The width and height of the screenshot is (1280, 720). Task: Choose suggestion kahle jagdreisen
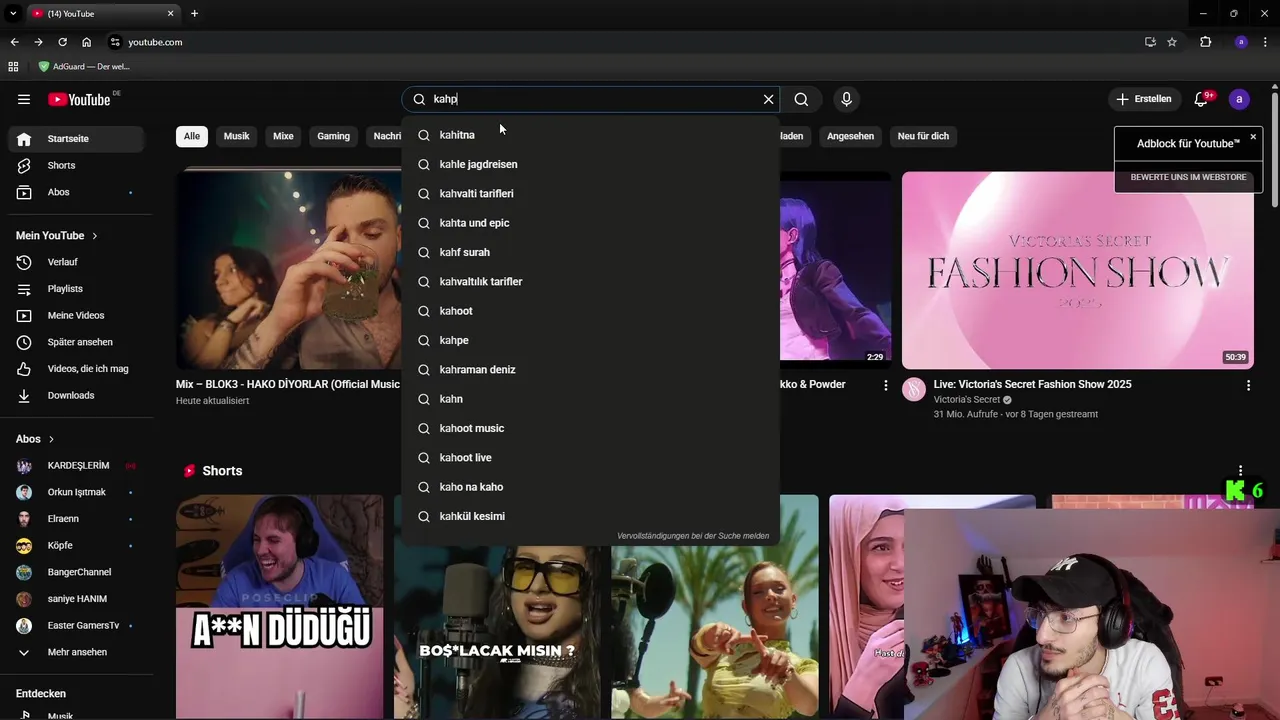(x=590, y=164)
